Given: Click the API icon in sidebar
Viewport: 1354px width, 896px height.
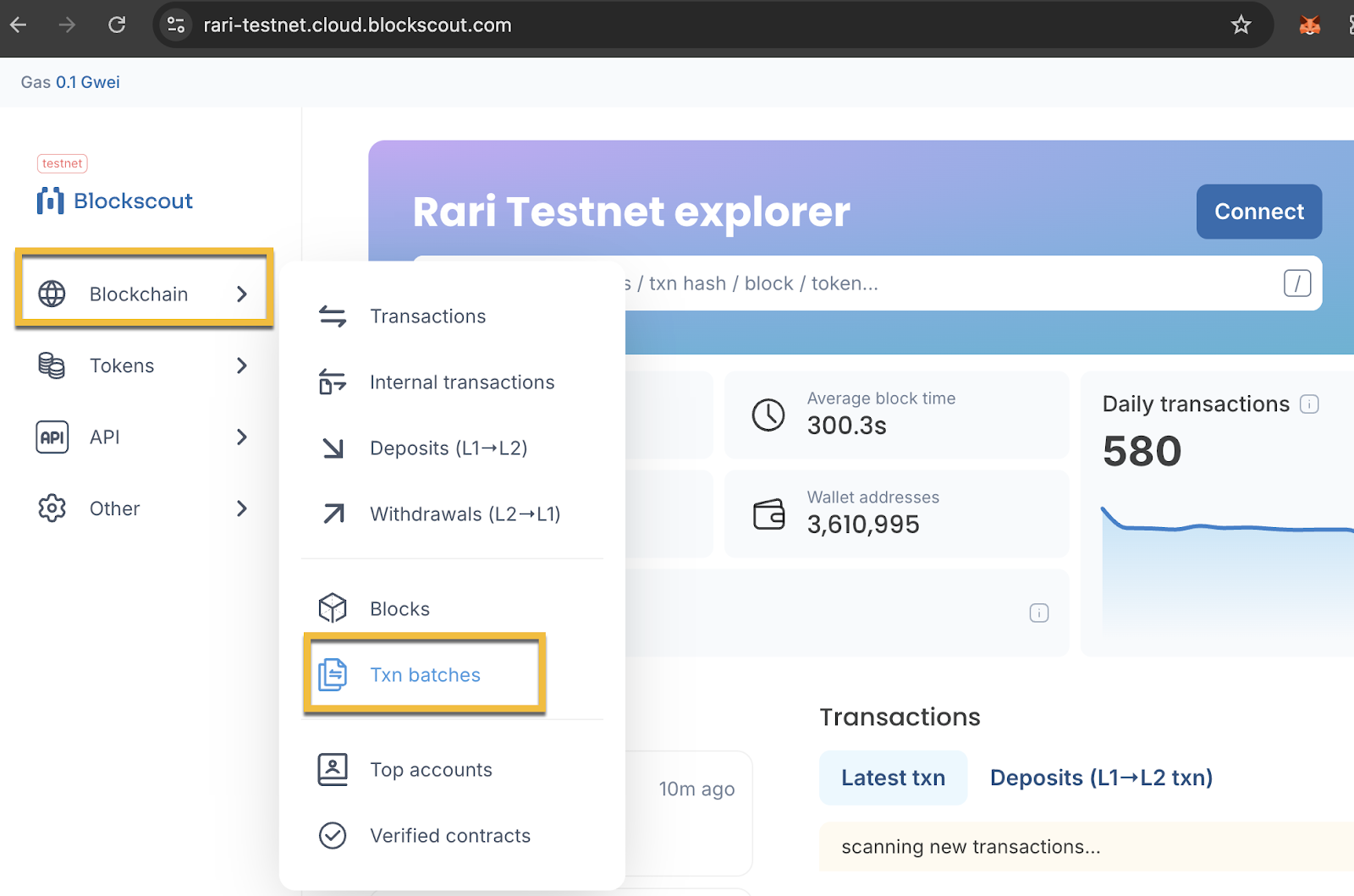Looking at the screenshot, I should click(x=52, y=437).
